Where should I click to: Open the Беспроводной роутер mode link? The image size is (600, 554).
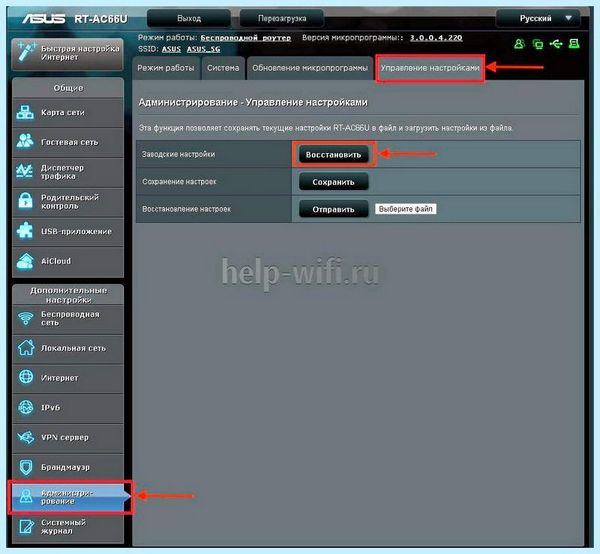(x=246, y=38)
